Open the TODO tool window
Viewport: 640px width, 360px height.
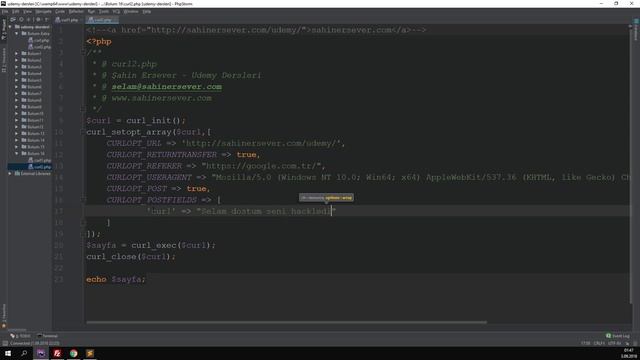[x=20, y=336]
